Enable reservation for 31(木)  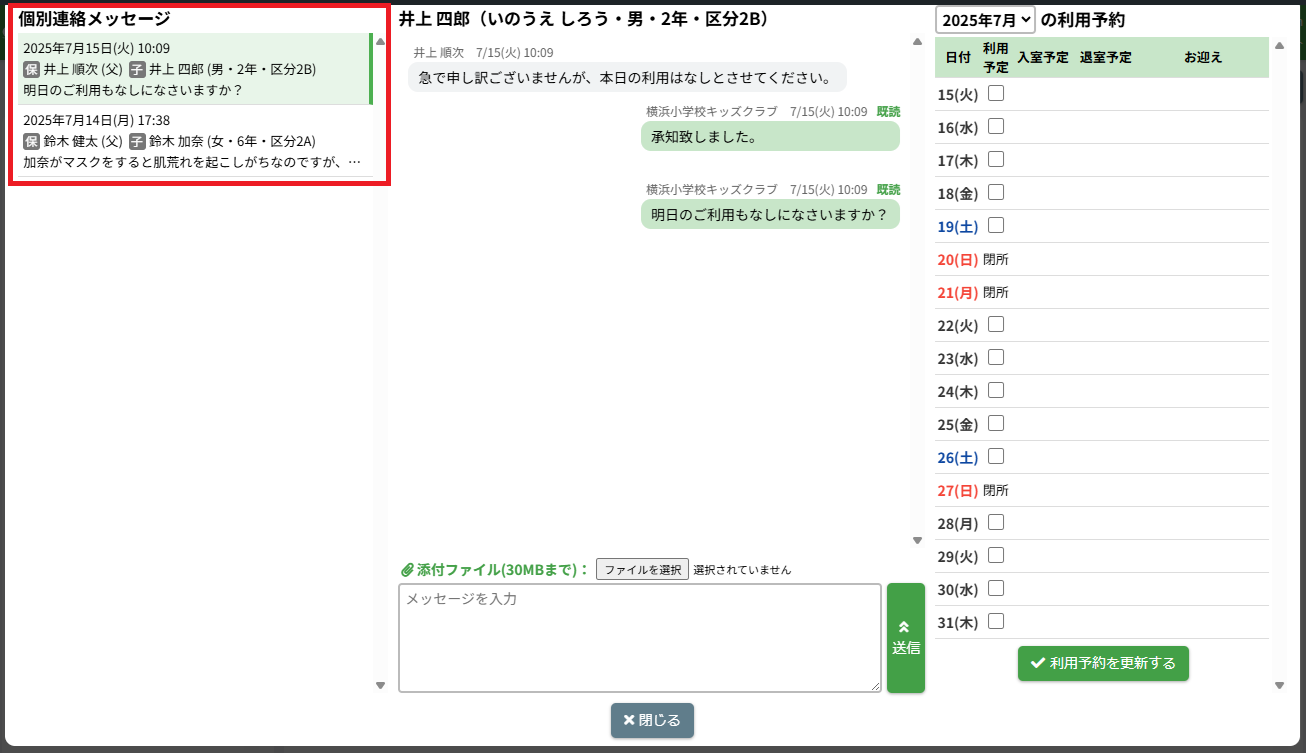[x=996, y=621]
